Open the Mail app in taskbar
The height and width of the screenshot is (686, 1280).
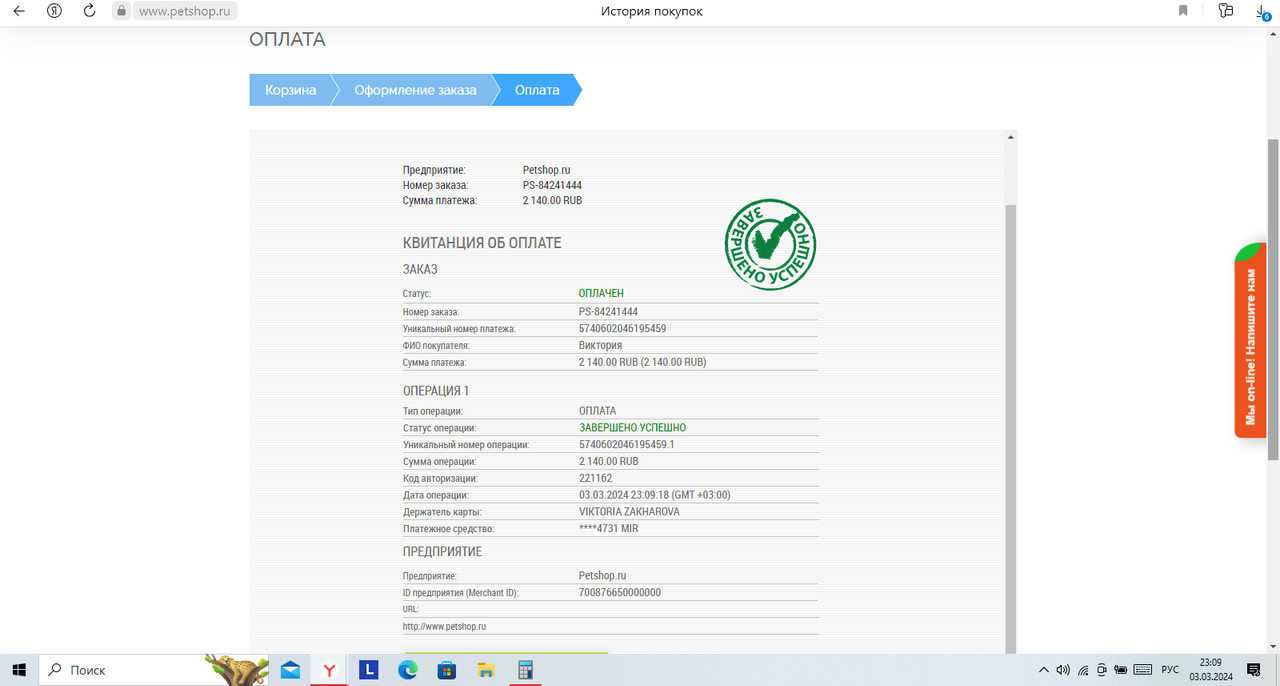click(x=290, y=670)
